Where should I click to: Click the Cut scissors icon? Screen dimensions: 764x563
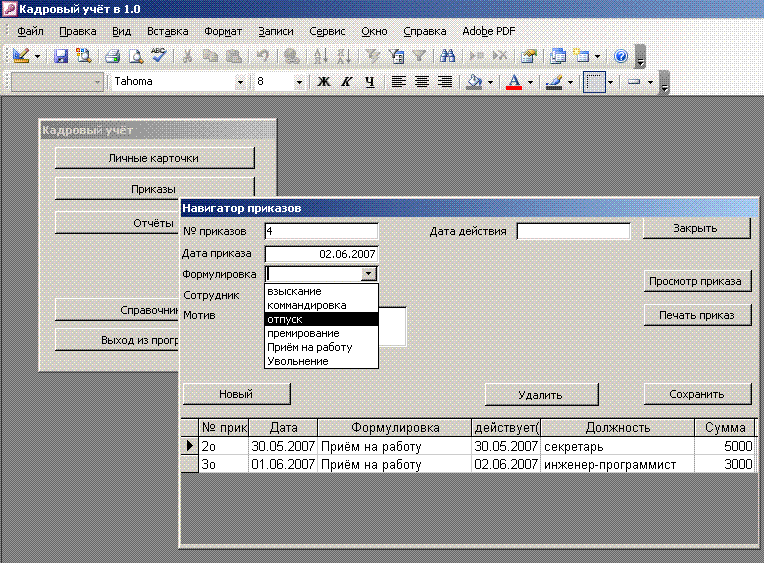pyautogui.click(x=187, y=56)
